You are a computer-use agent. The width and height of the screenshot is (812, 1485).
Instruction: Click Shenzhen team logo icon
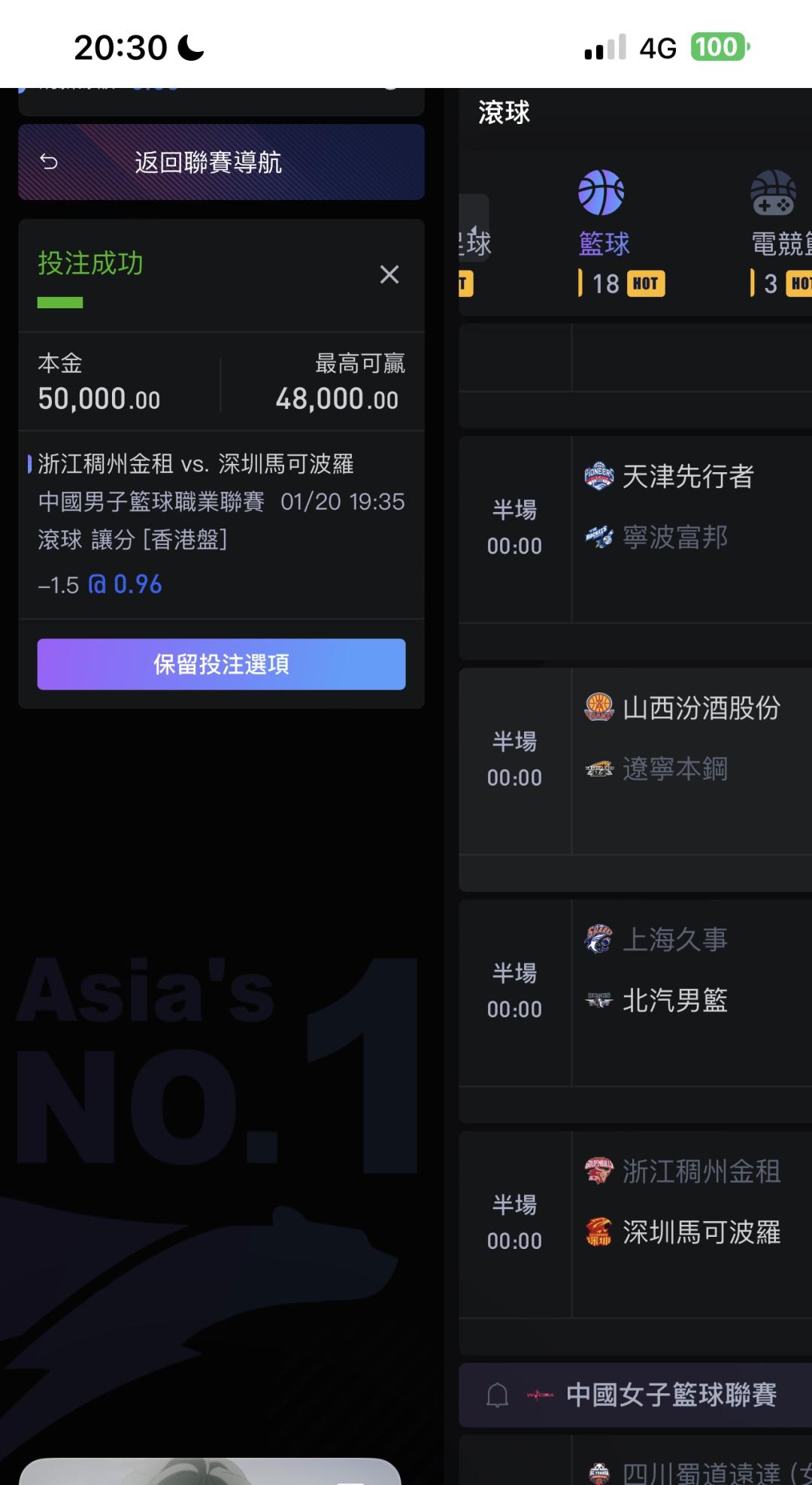[x=599, y=1232]
